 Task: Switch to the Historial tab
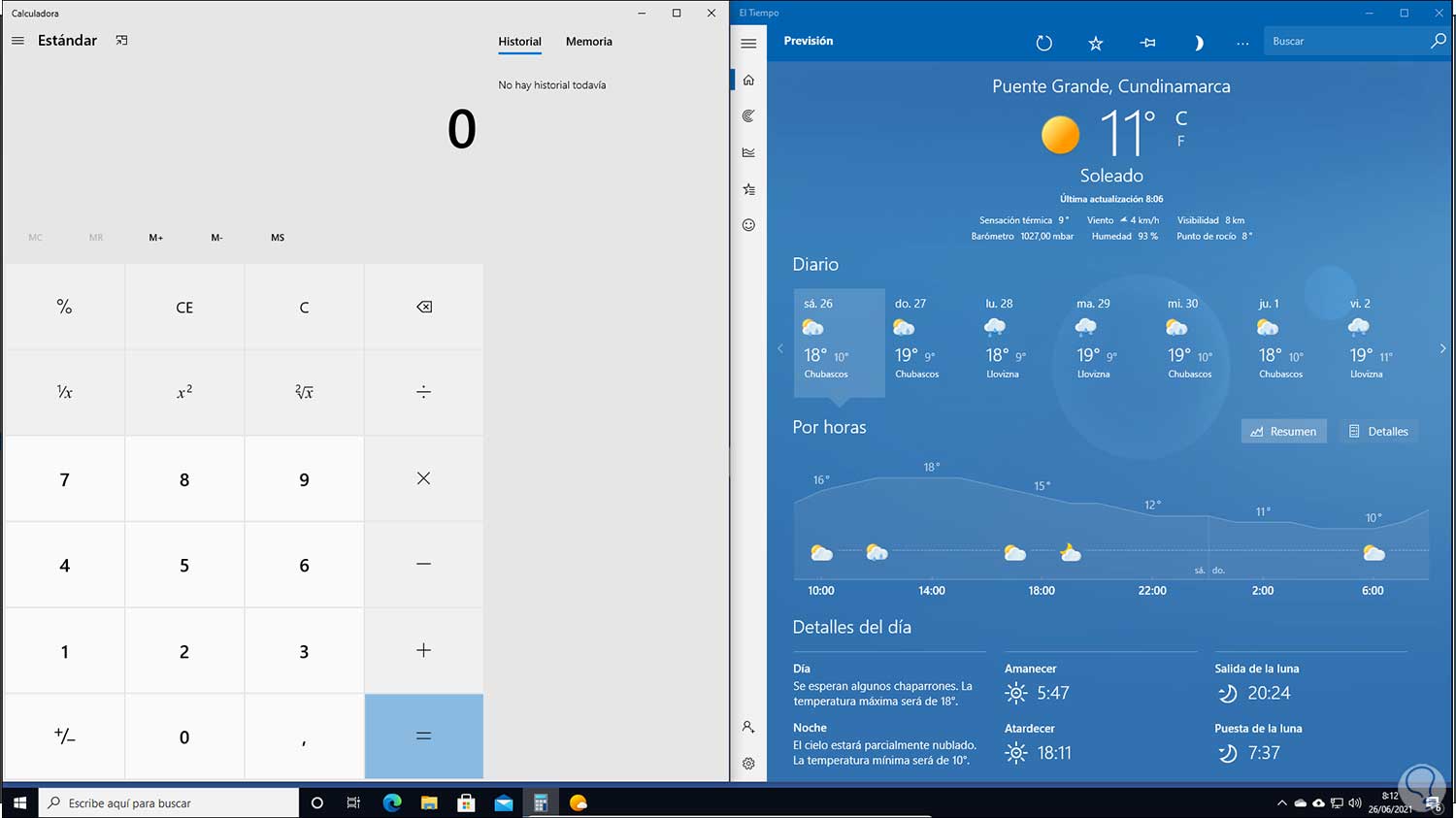[519, 42]
